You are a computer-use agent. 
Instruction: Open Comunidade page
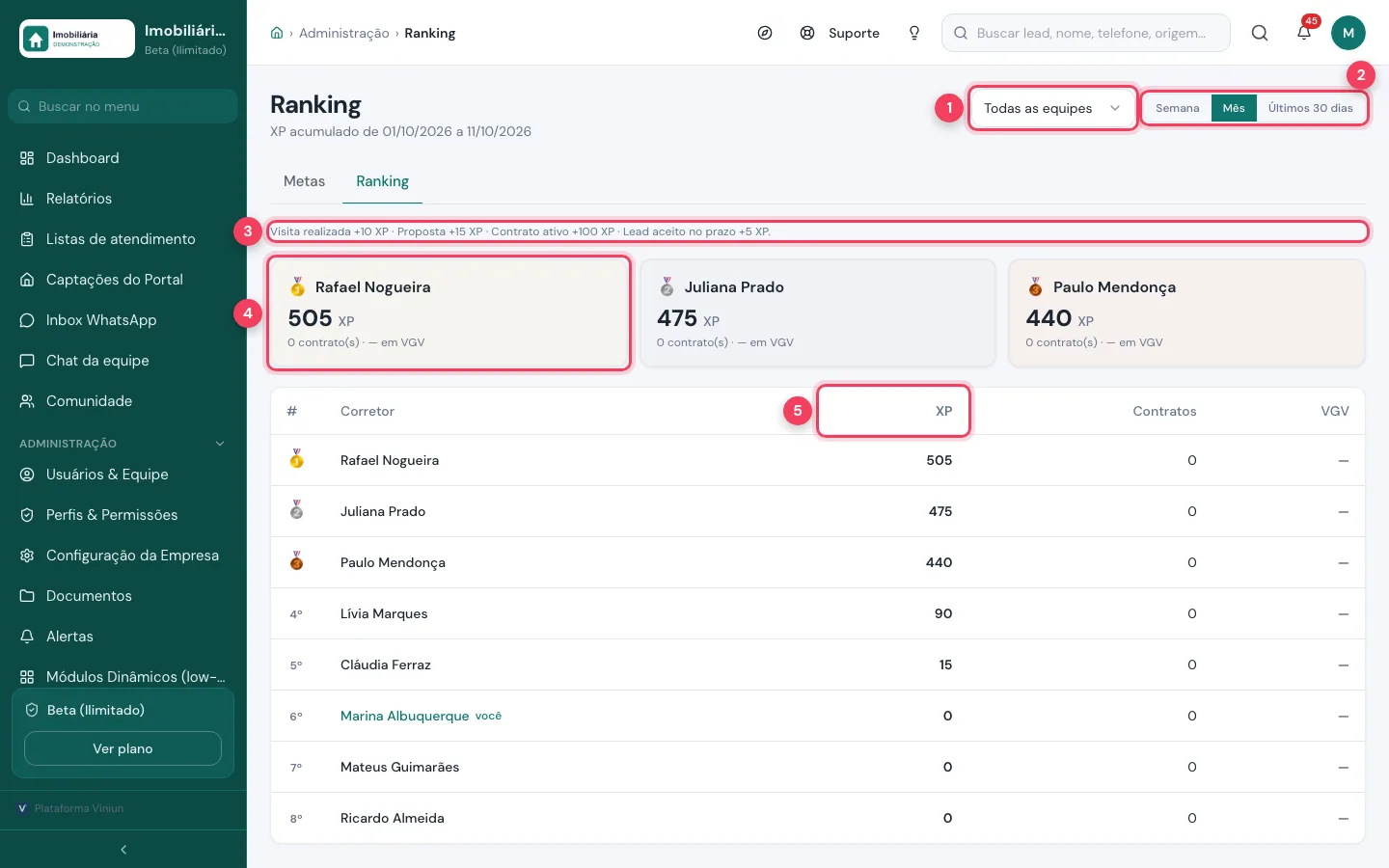click(x=123, y=401)
